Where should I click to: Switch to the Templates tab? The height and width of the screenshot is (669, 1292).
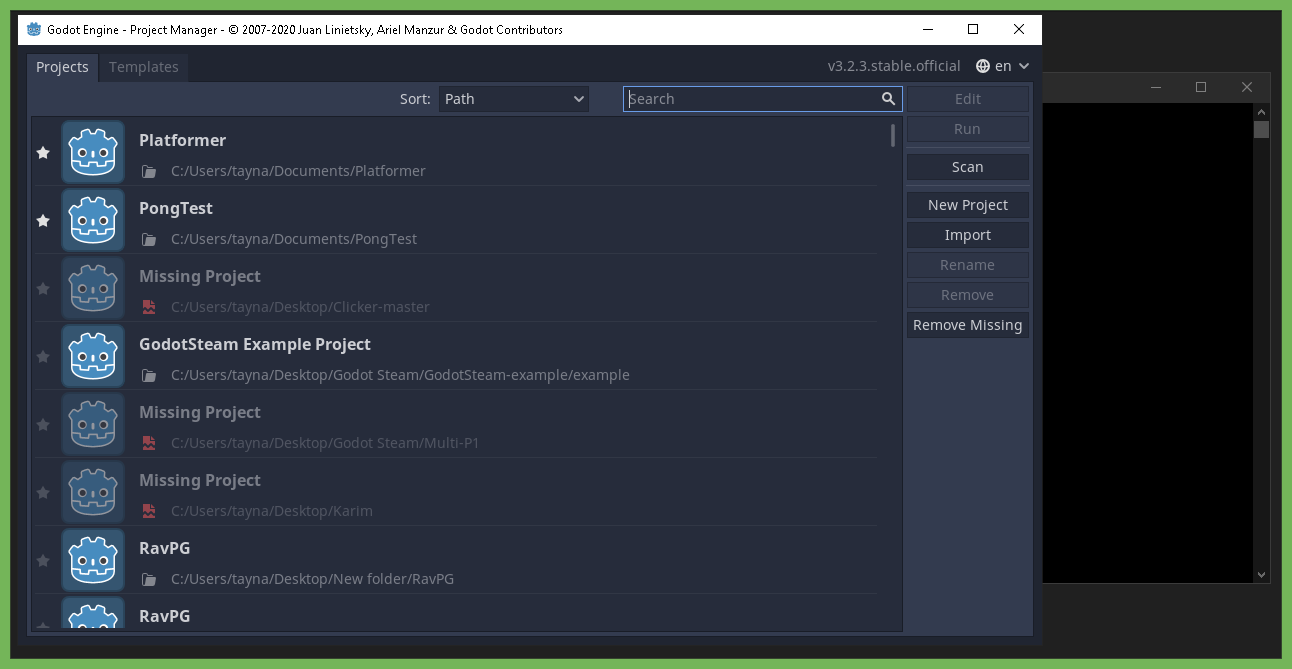pyautogui.click(x=144, y=67)
